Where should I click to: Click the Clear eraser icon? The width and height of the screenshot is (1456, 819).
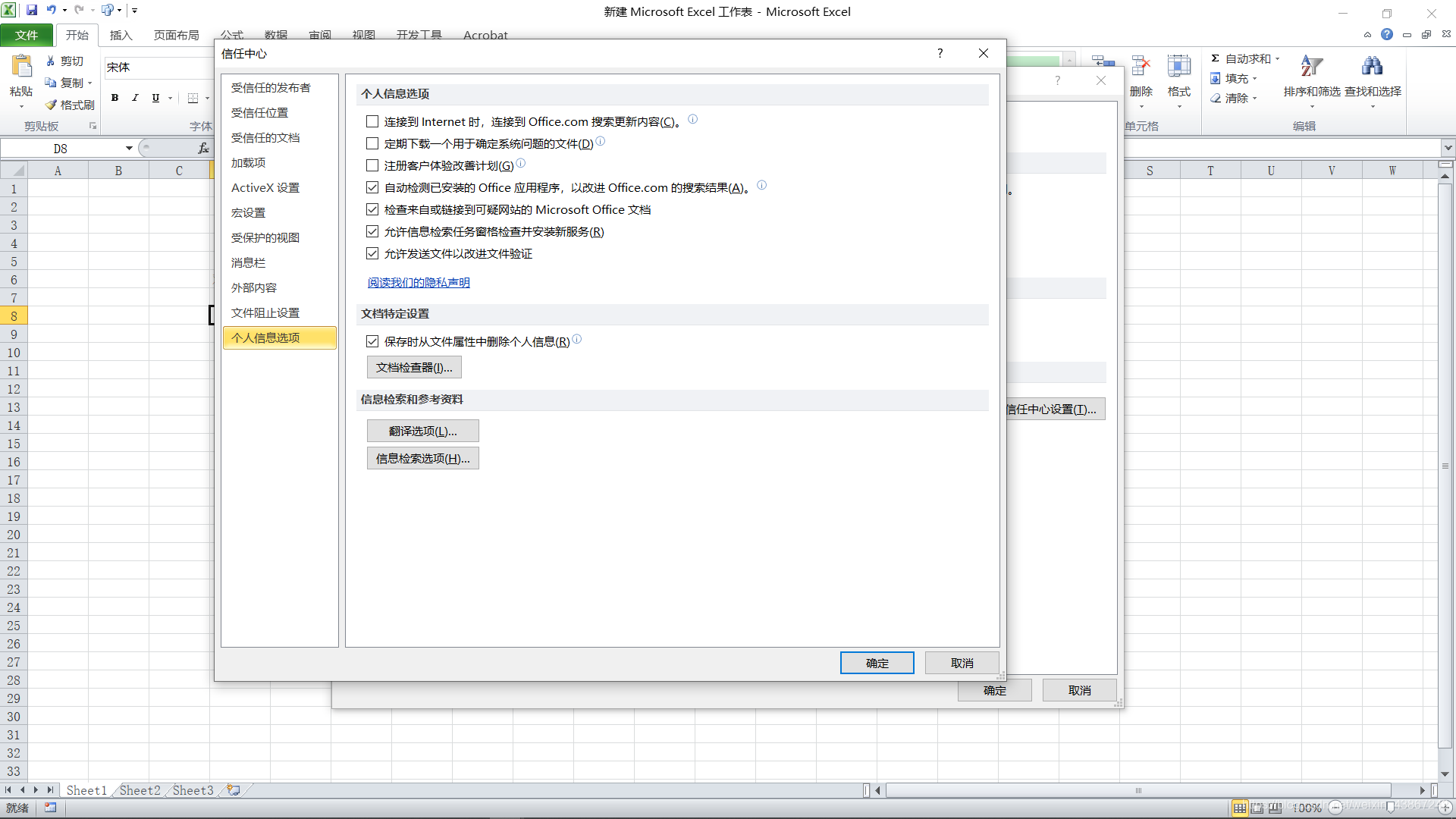1215,98
